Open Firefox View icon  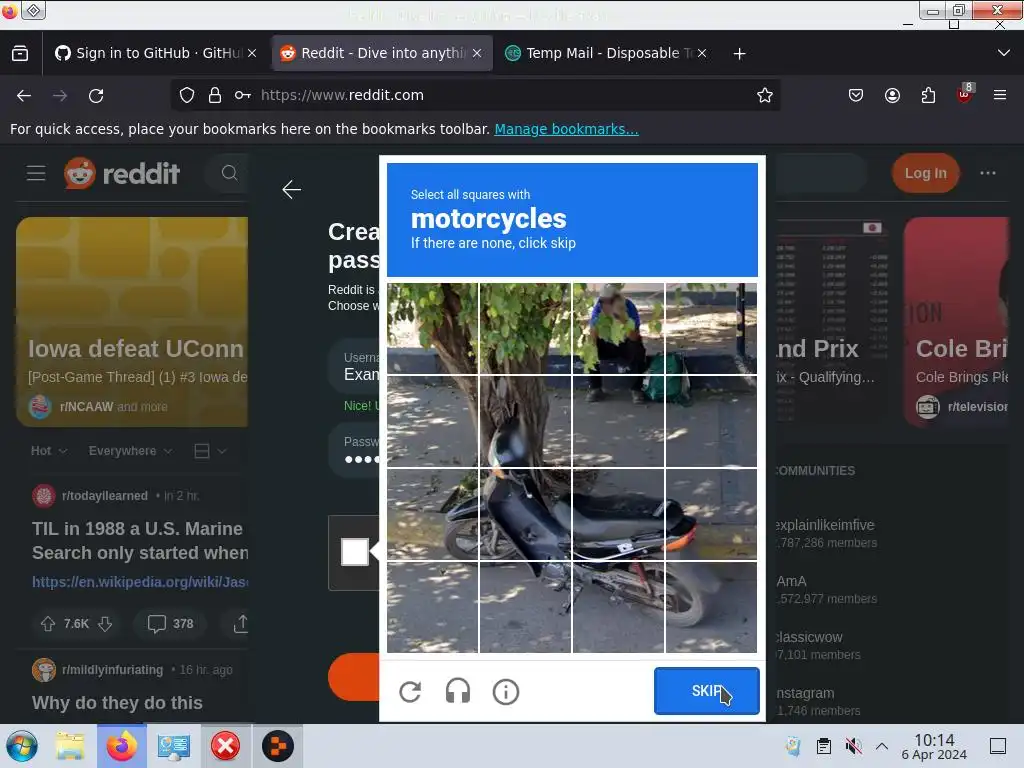20,53
